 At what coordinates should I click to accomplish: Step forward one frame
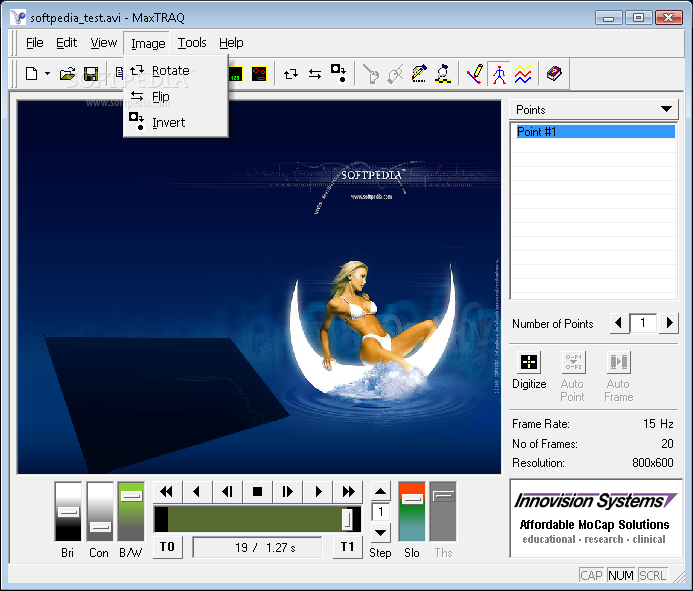287,492
